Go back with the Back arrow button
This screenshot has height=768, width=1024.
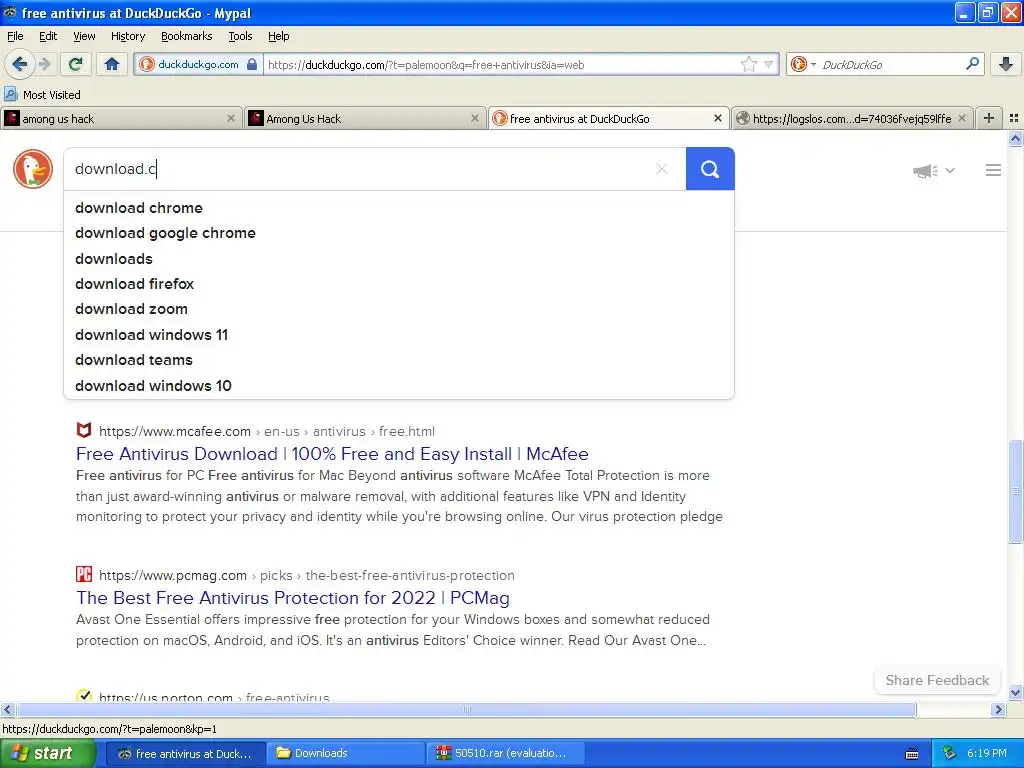[19, 64]
